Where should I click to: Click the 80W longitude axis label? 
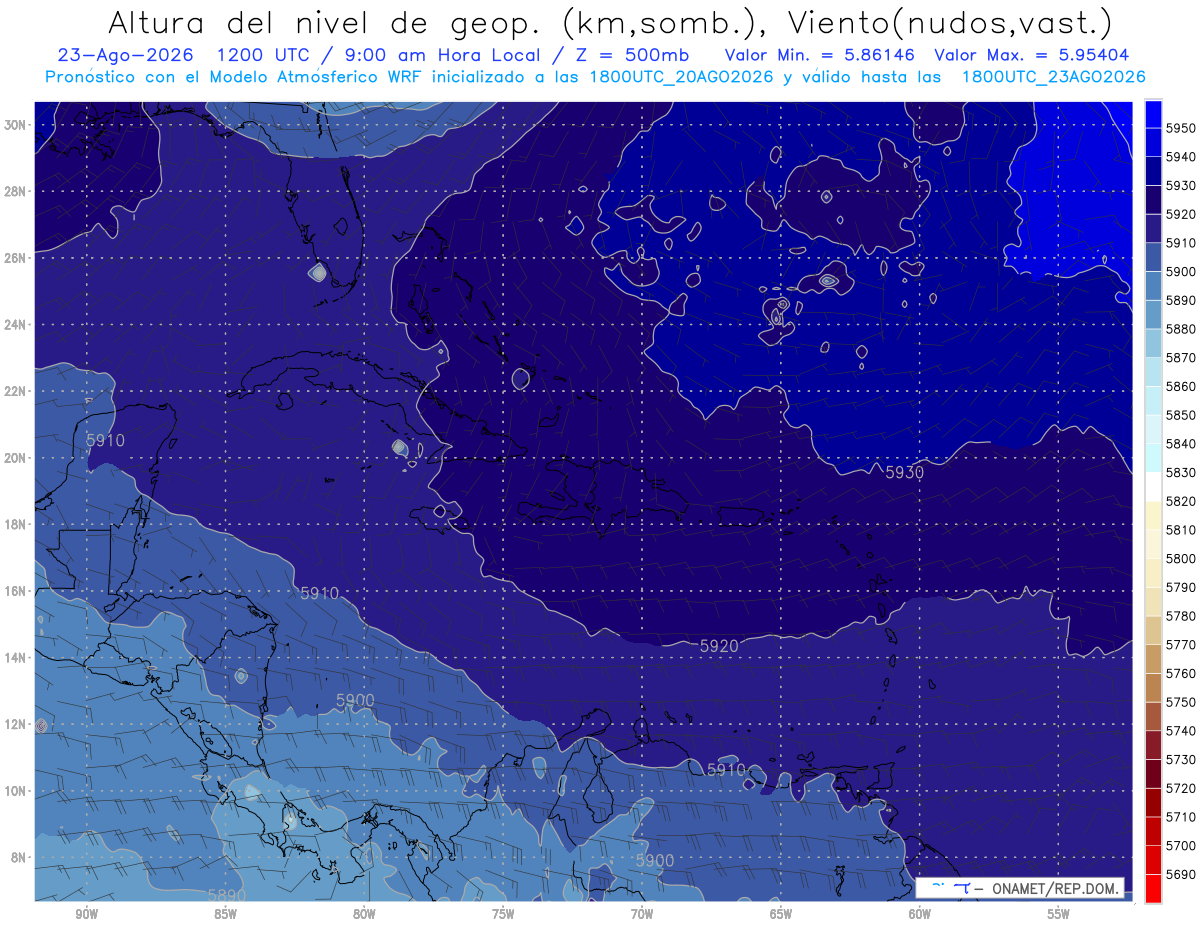tap(364, 914)
